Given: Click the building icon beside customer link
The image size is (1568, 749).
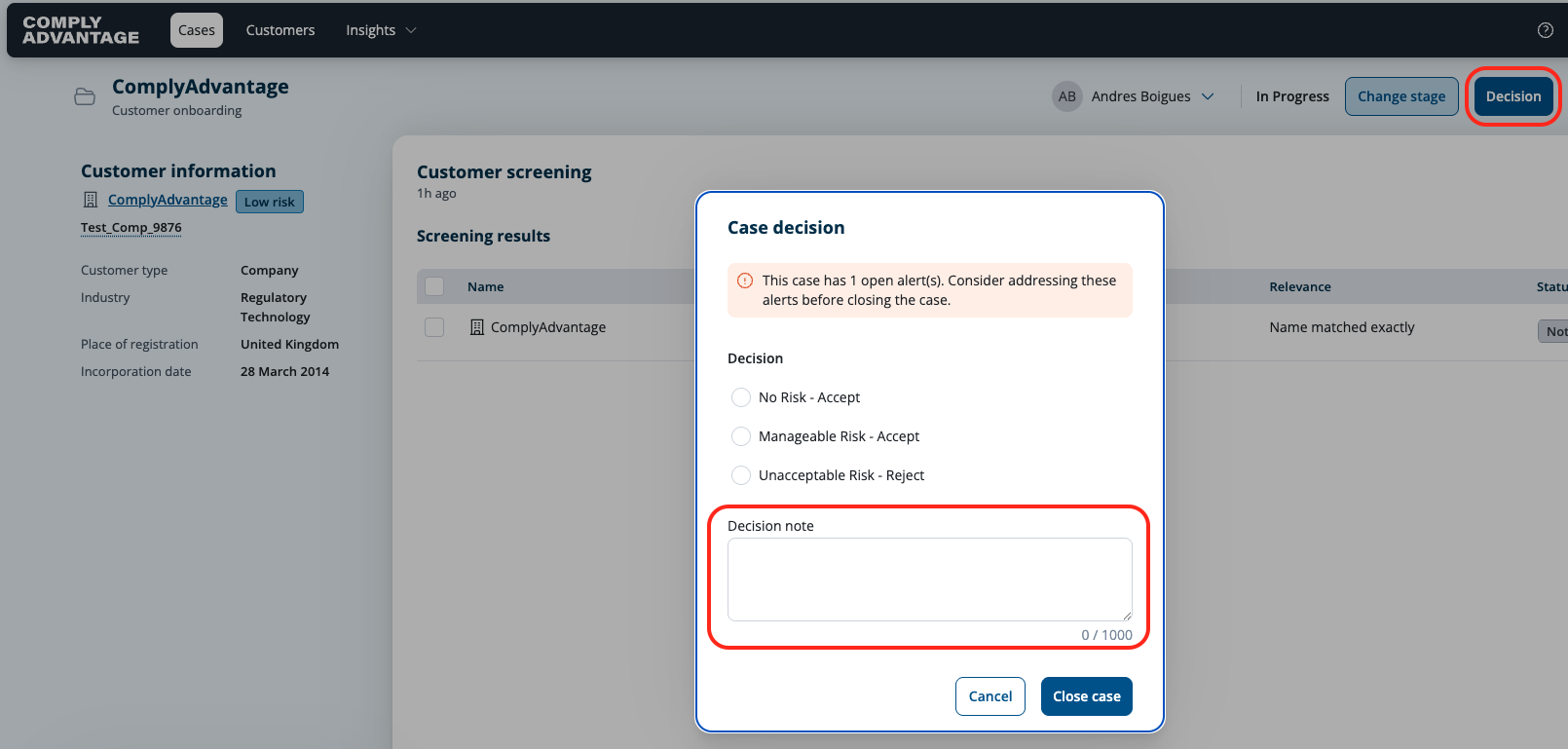Looking at the screenshot, I should (x=91, y=200).
